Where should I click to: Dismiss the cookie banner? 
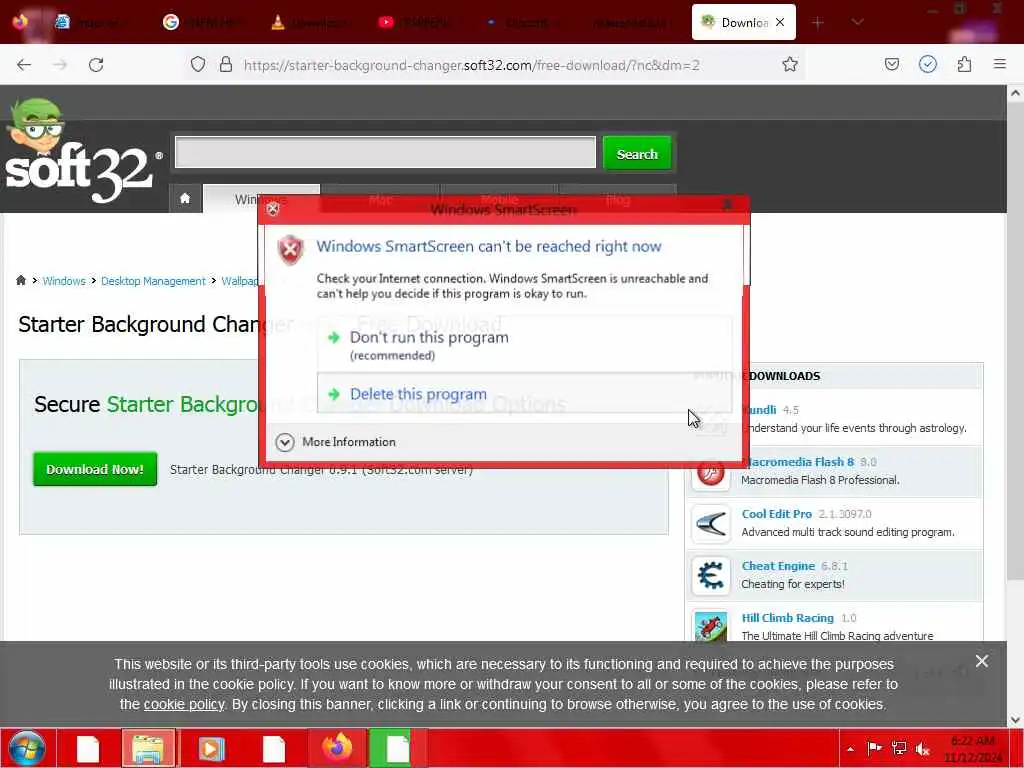click(x=982, y=661)
